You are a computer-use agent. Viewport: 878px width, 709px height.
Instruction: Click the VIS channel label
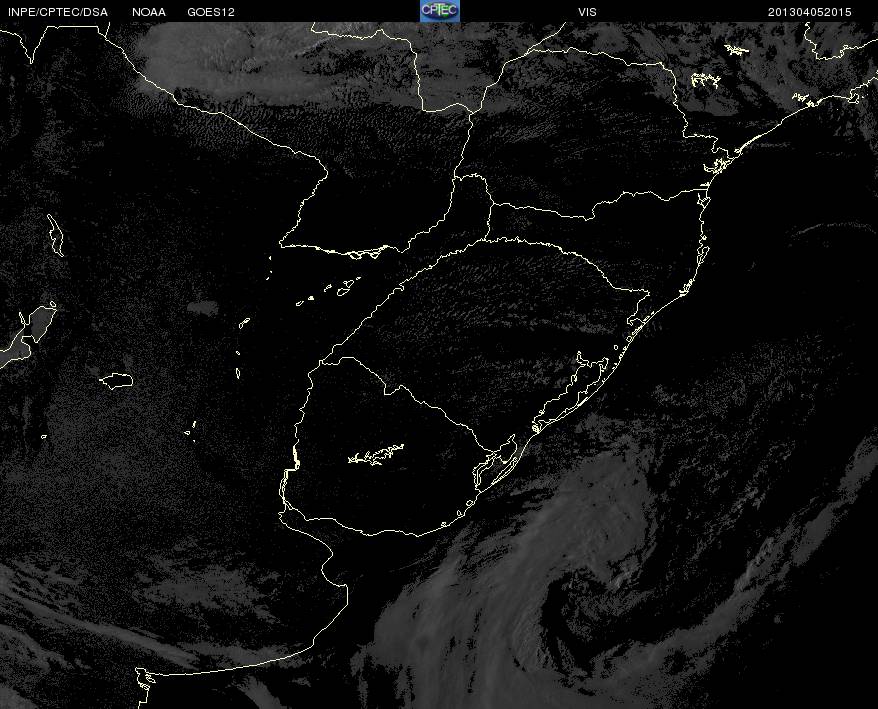click(x=587, y=12)
